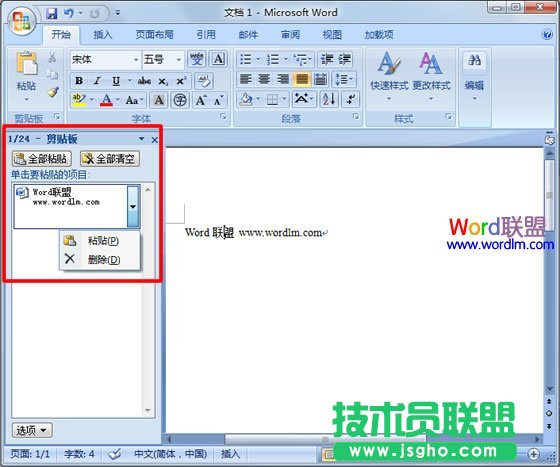Open clipboard item dropdown arrow
560x467 pixels.
(133, 206)
